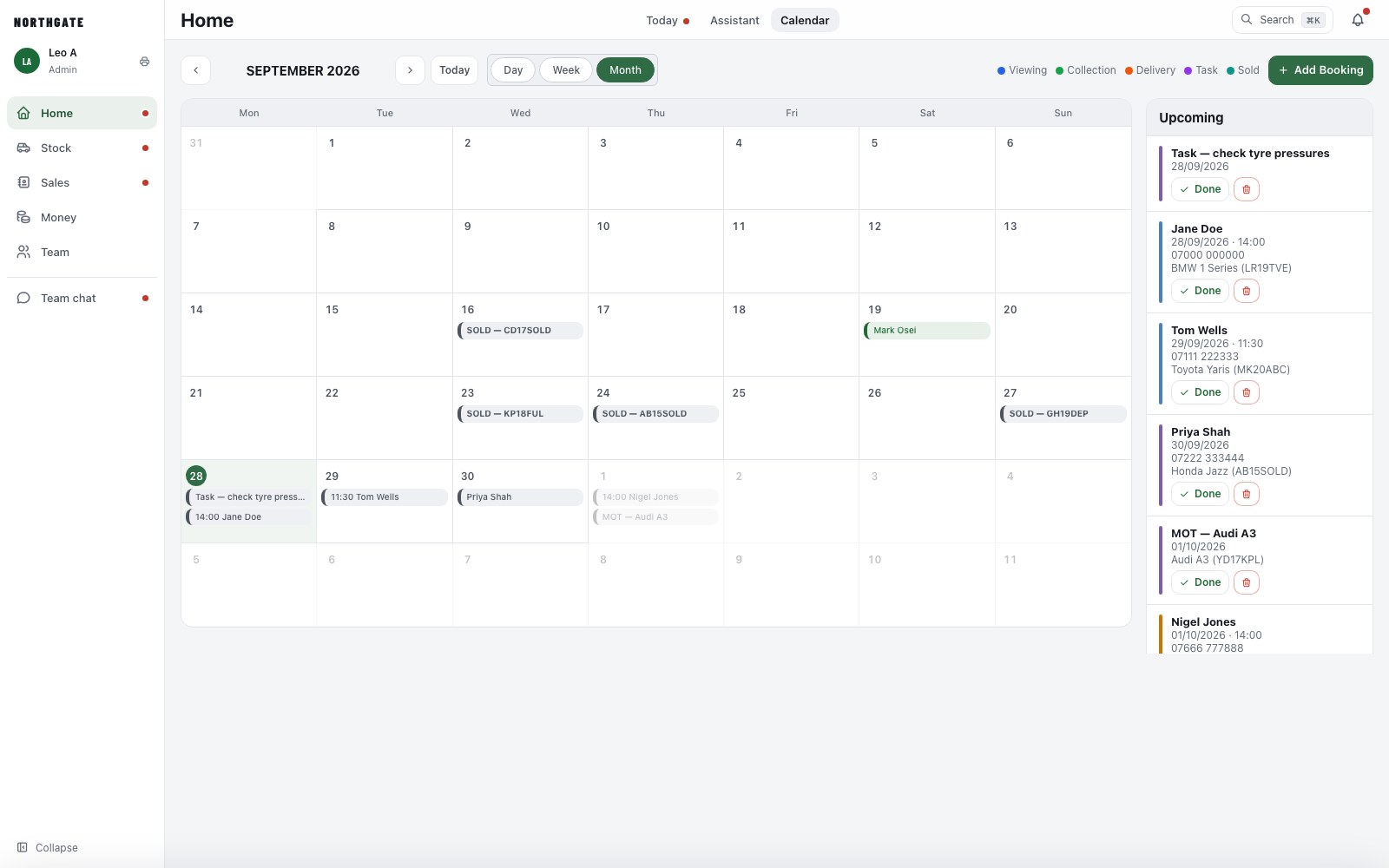
Task: Mark MOT Audi A3 as Done
Action: tap(1200, 582)
